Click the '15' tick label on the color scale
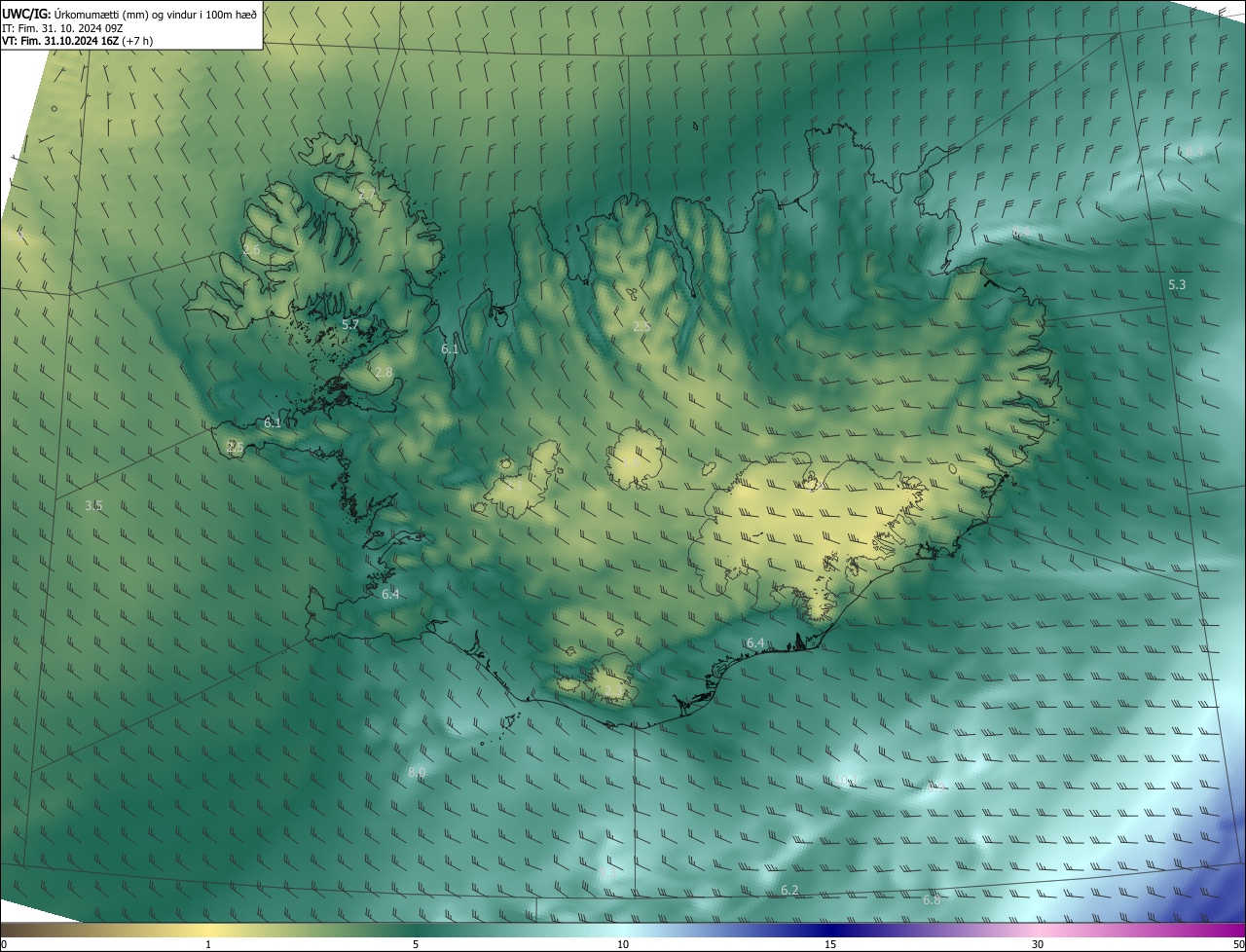This screenshot has height=952, width=1246. coord(830,944)
